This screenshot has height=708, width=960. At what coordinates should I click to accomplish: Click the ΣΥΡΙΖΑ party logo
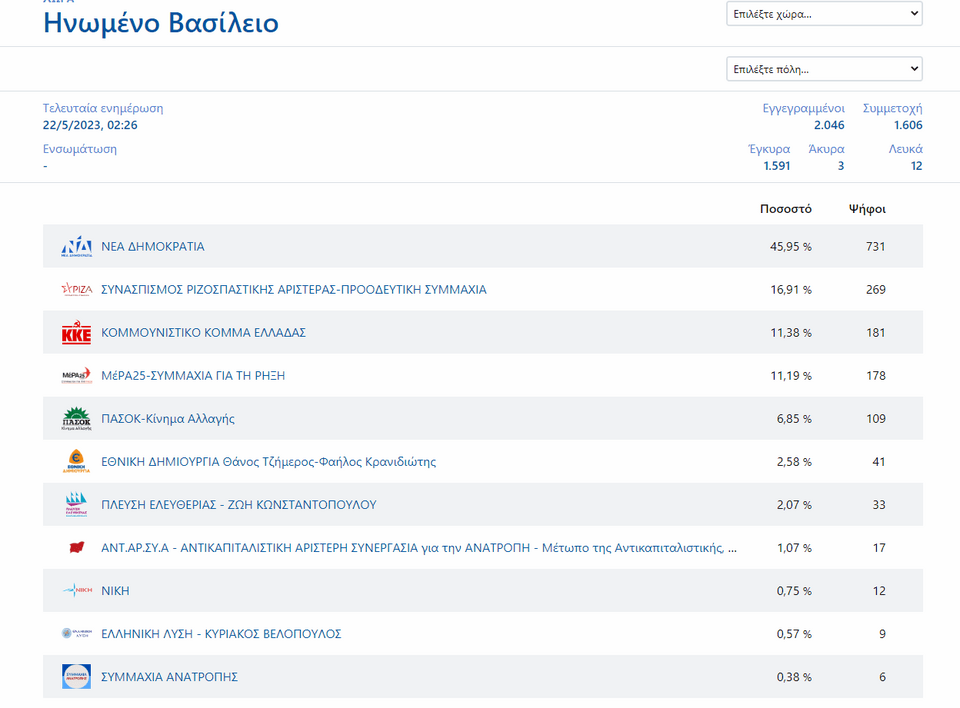[77, 289]
